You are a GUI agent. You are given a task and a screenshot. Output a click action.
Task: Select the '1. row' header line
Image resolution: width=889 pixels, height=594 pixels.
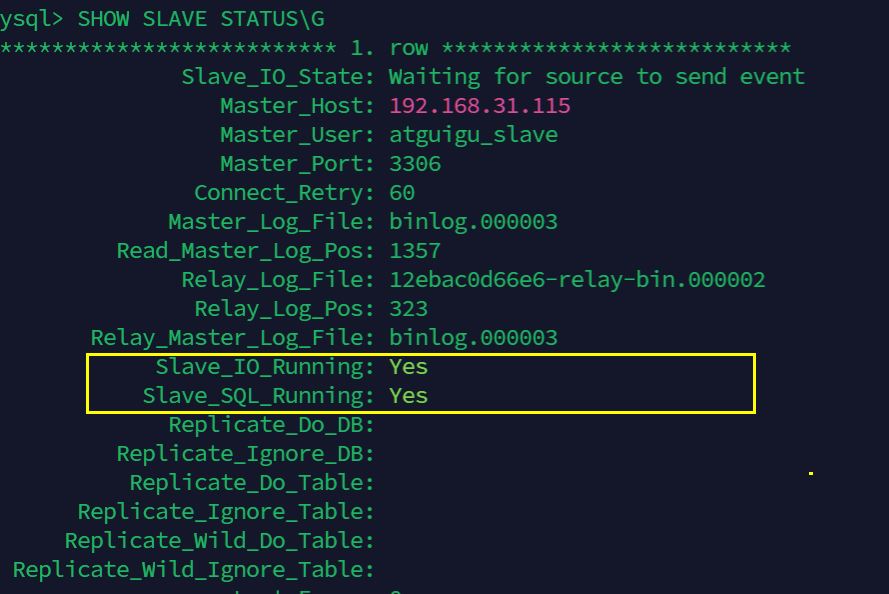coord(395,48)
